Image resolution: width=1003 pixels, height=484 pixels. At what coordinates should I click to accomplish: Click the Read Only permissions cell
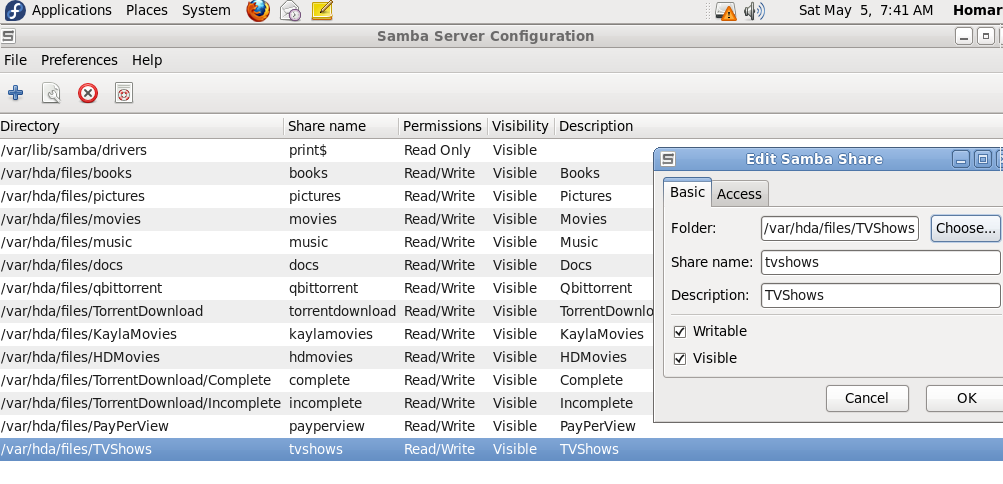coord(437,151)
